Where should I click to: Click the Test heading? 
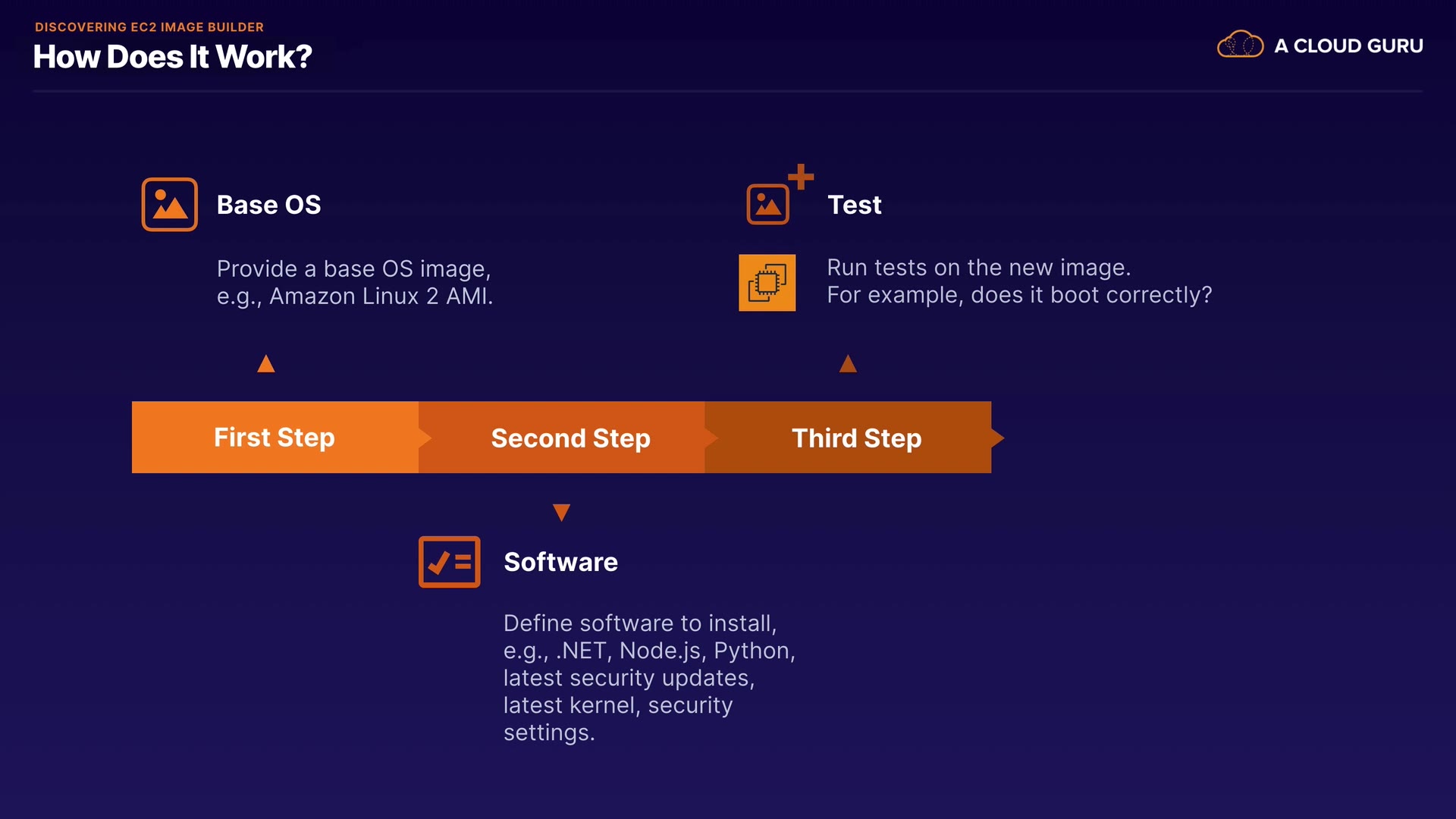[854, 205]
